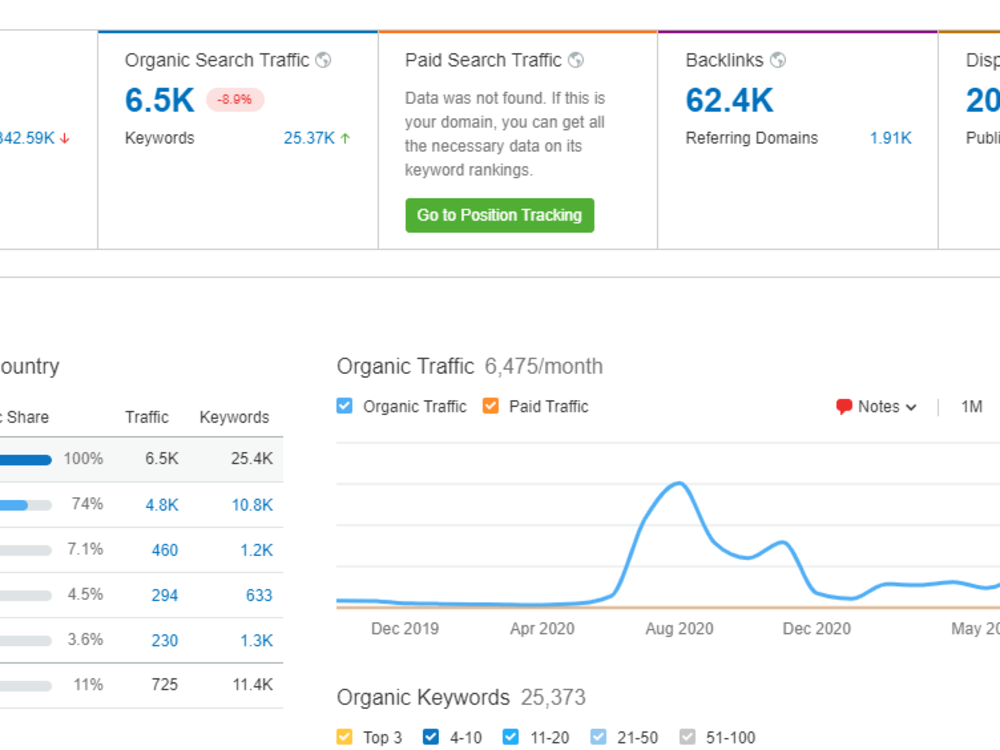Click Go to Position Tracking button
This screenshot has width=1000, height=750.
click(499, 216)
